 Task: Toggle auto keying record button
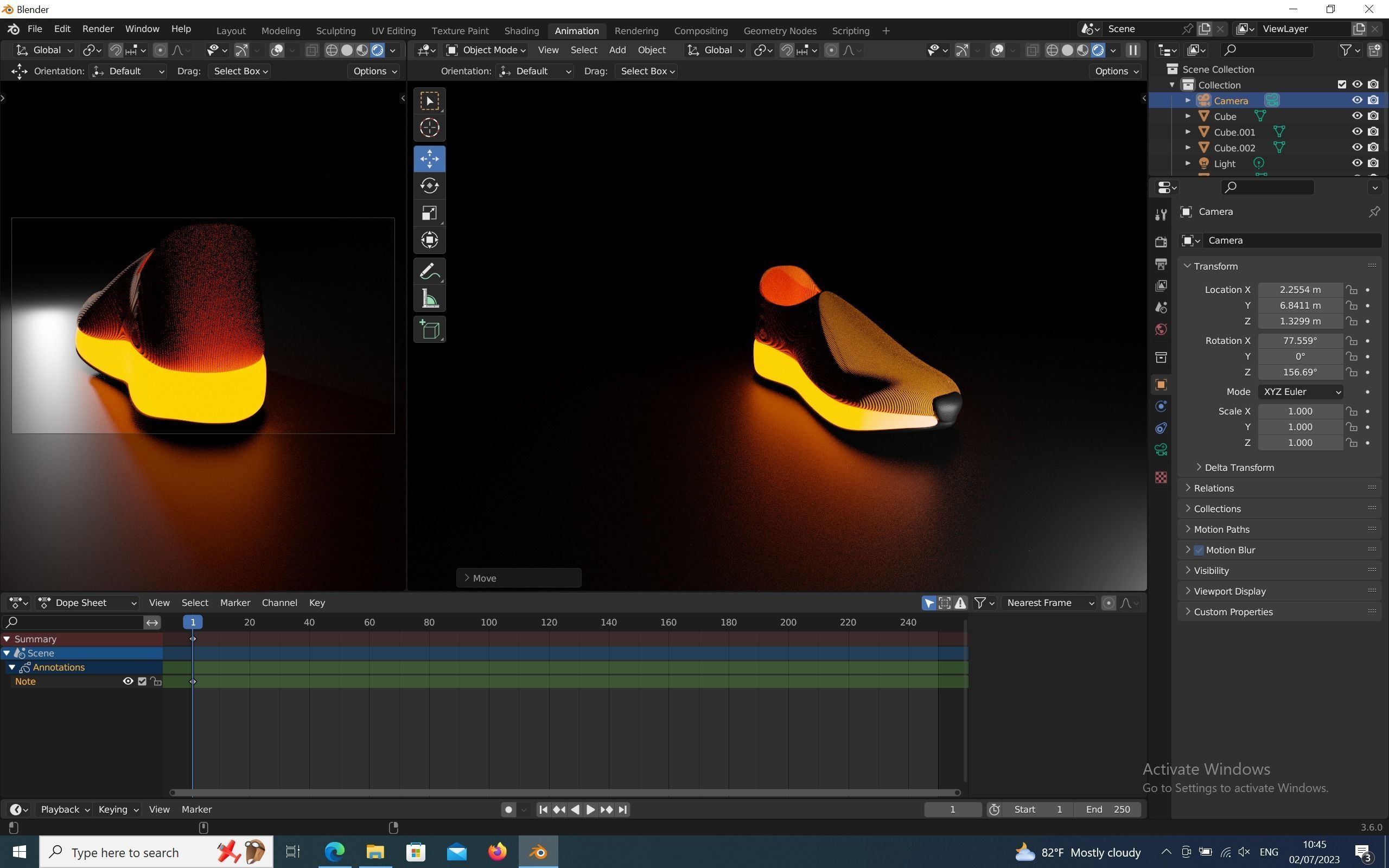pyautogui.click(x=508, y=809)
